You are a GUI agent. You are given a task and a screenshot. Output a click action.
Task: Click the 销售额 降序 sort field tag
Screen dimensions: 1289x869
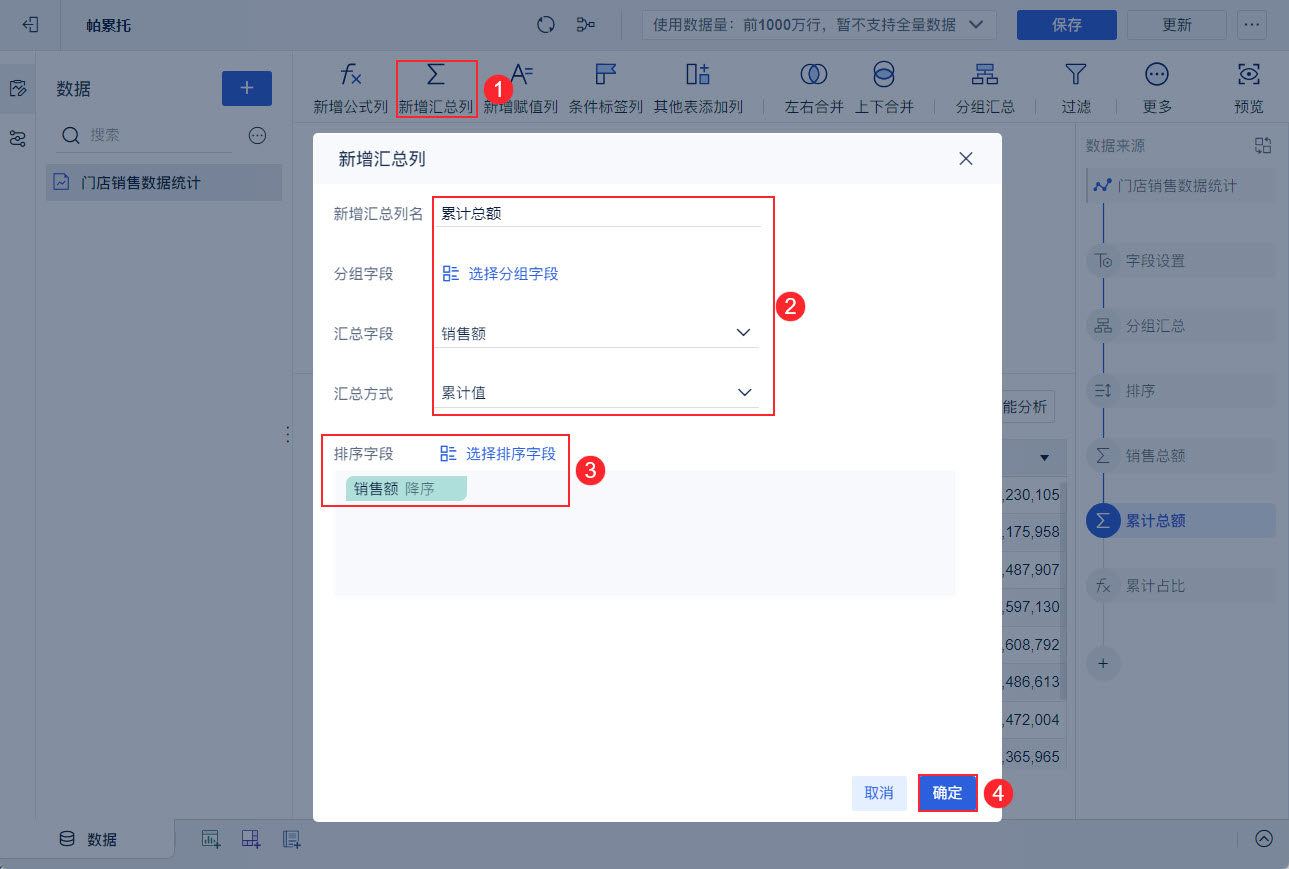406,489
